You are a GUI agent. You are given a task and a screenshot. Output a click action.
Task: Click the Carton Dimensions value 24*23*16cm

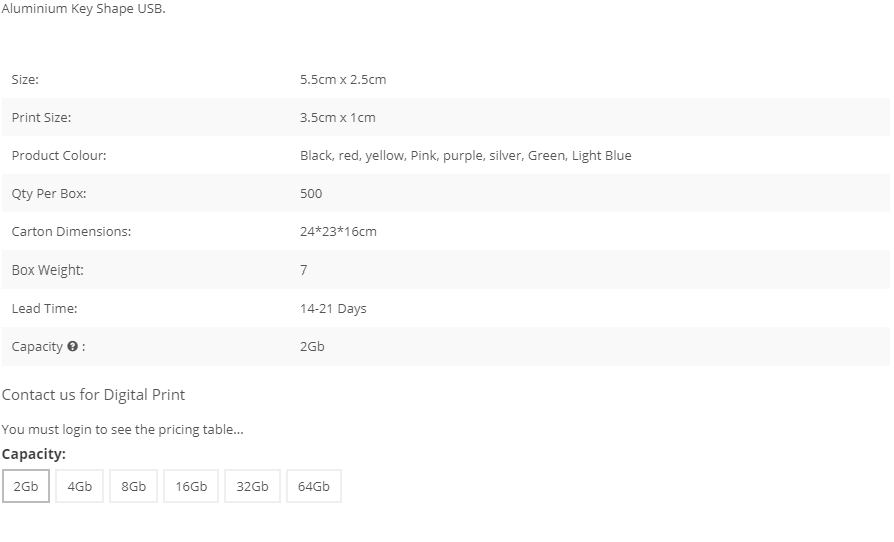coord(339,231)
